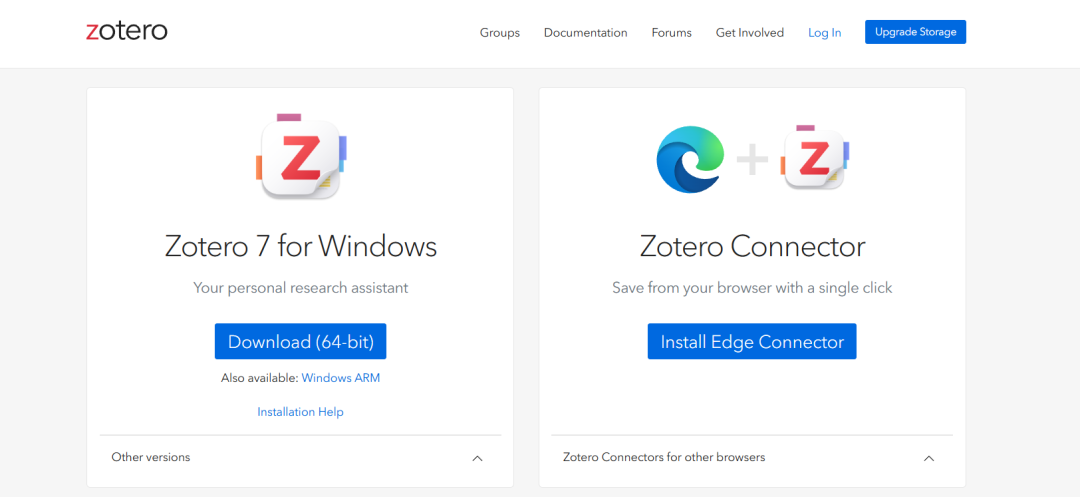Expand the Other versions section label
The height and width of the screenshot is (497, 1080).
(151, 457)
